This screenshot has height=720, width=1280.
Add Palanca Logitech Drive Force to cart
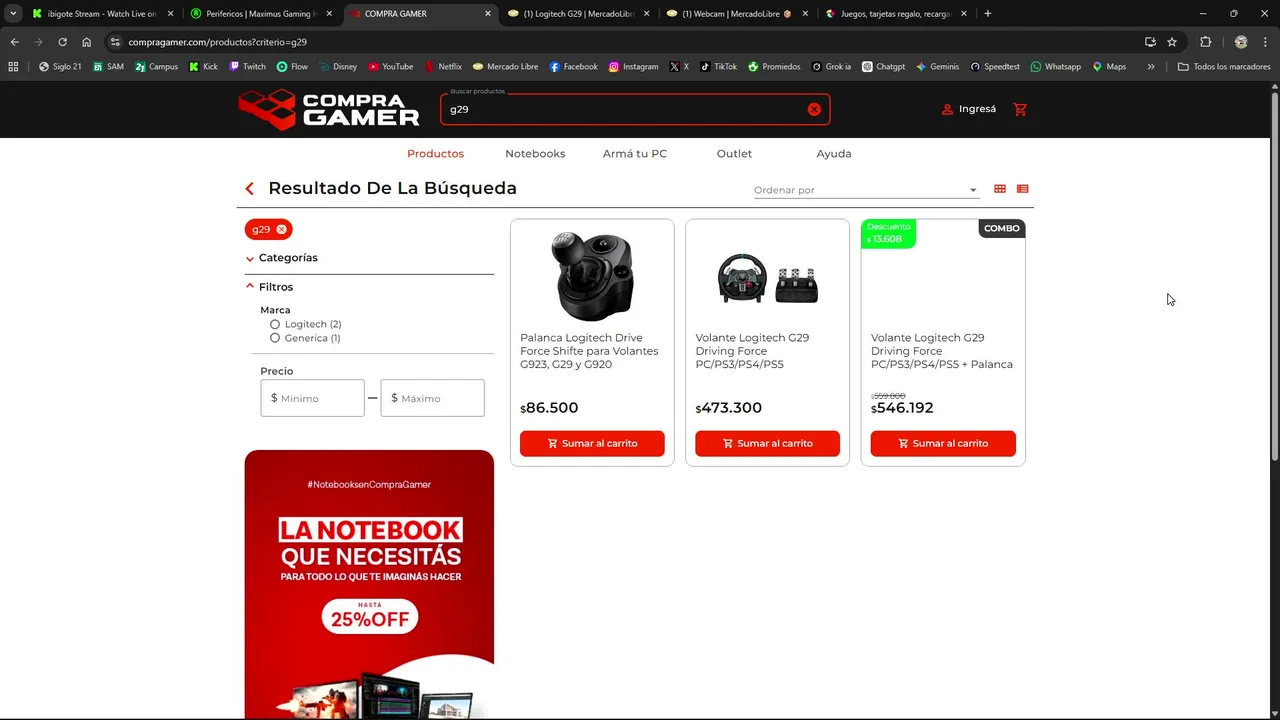pyautogui.click(x=592, y=443)
